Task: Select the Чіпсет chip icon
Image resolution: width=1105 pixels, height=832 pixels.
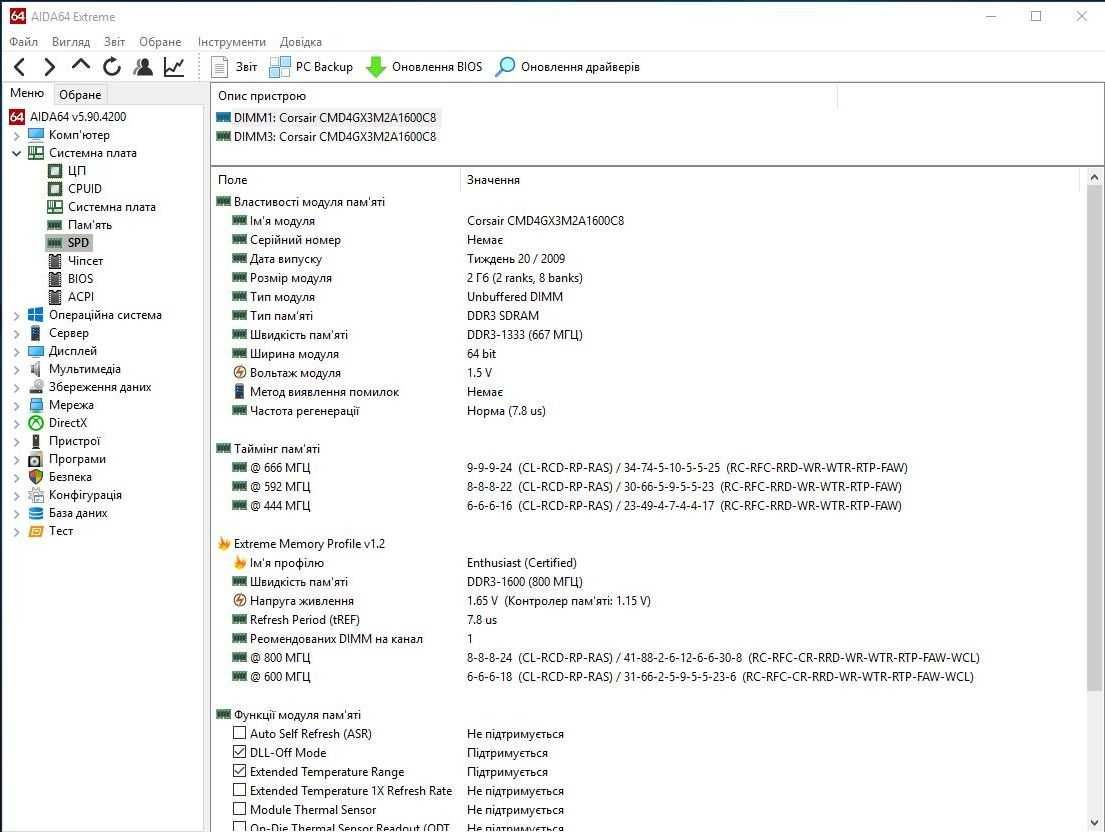Action: point(55,261)
